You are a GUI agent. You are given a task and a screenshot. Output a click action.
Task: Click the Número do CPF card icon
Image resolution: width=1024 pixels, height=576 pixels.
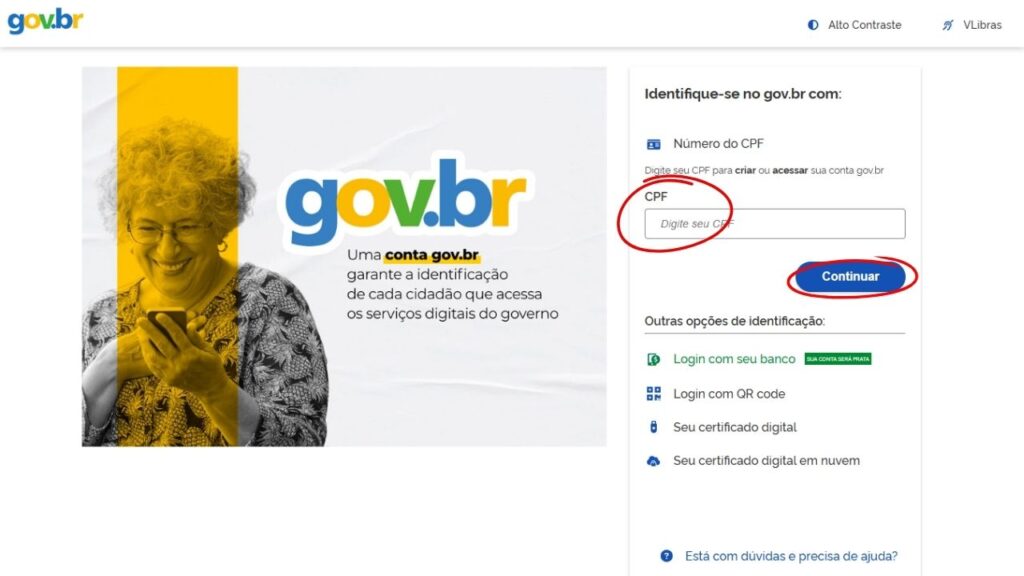click(653, 144)
